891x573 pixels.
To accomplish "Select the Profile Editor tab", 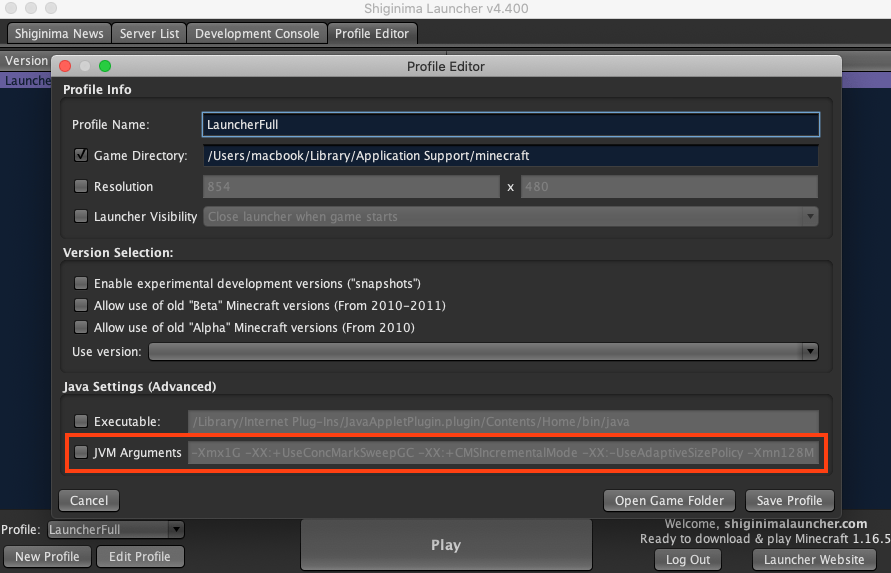I will (372, 34).
